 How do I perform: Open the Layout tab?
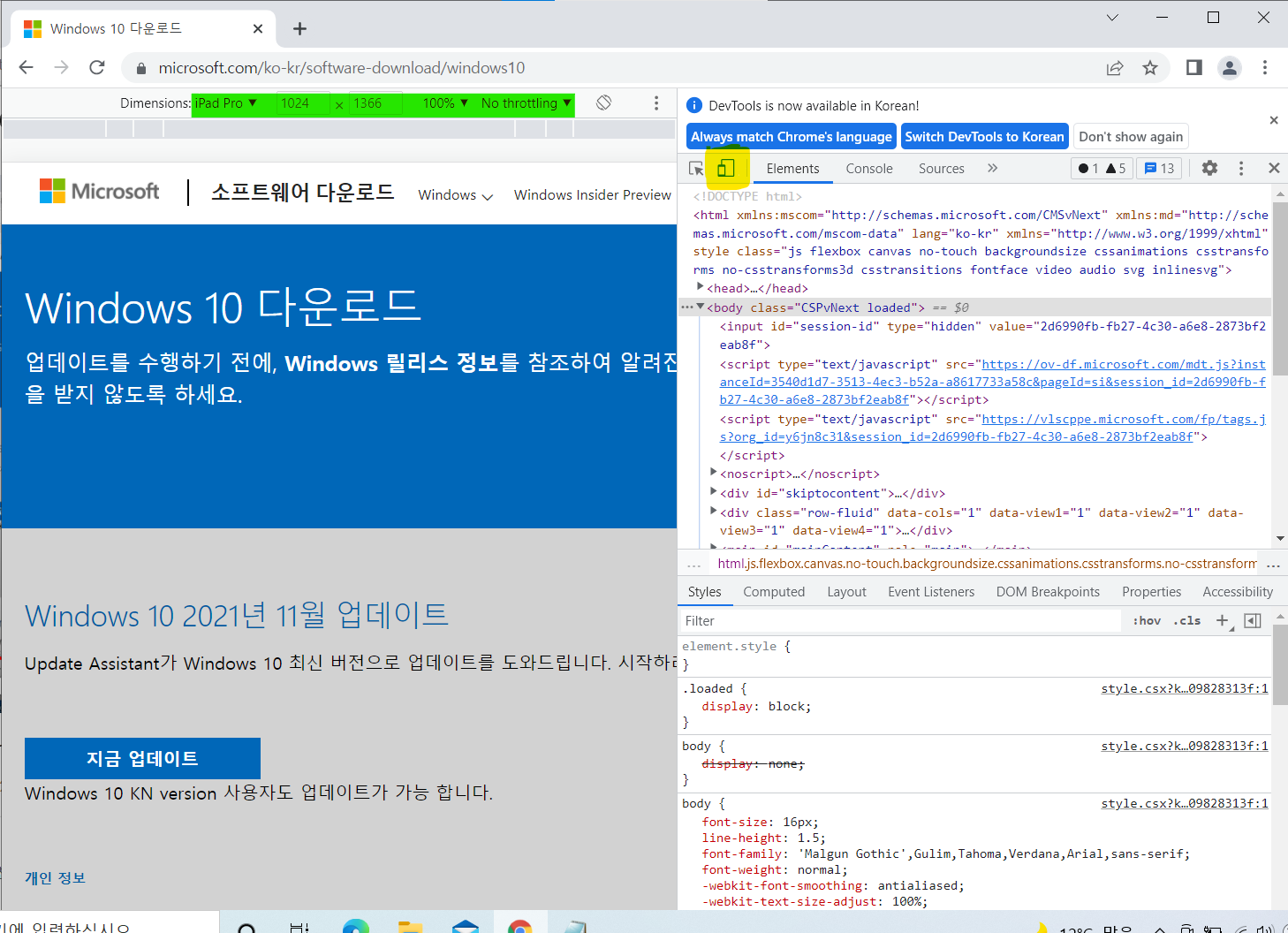[x=846, y=592]
